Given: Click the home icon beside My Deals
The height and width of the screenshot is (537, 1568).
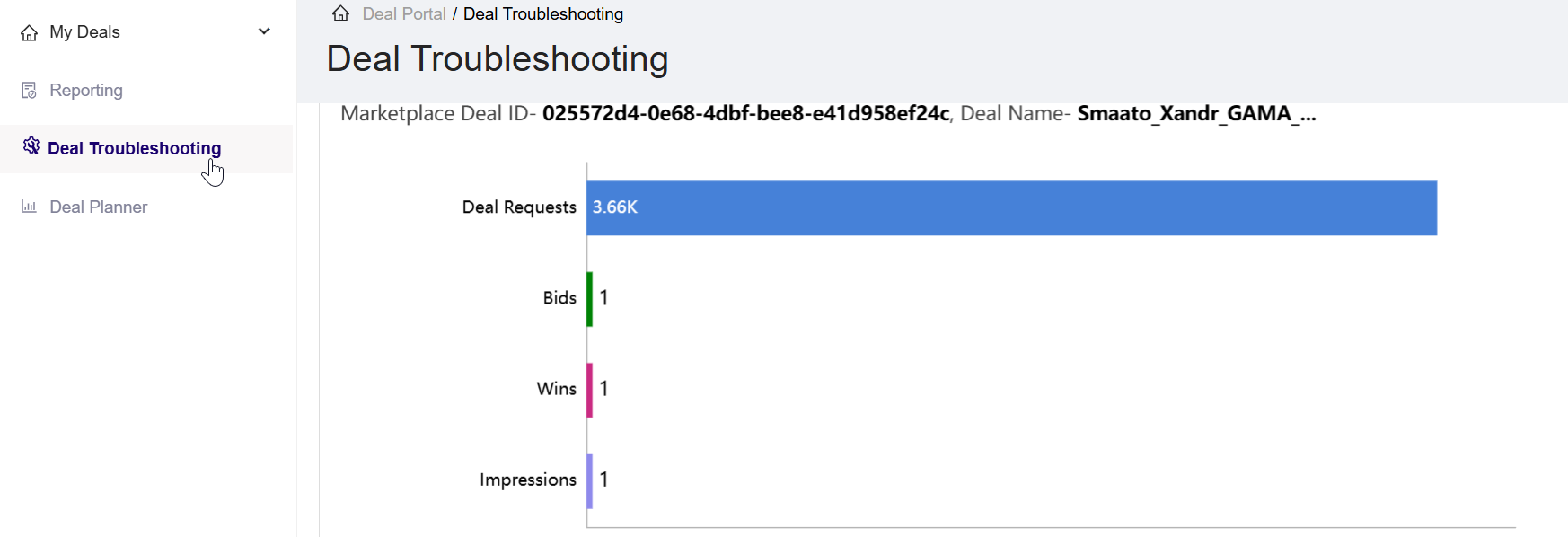Looking at the screenshot, I should [28, 31].
